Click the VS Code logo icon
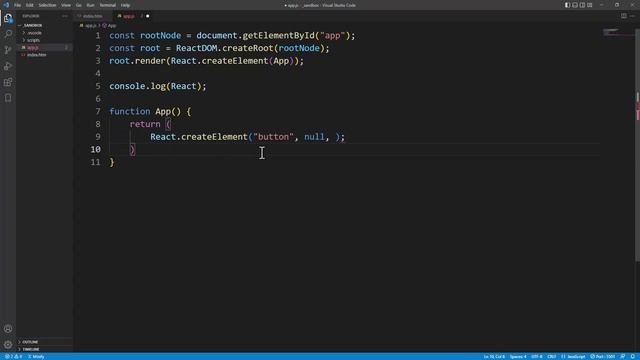The image size is (640, 360). coord(6,5)
